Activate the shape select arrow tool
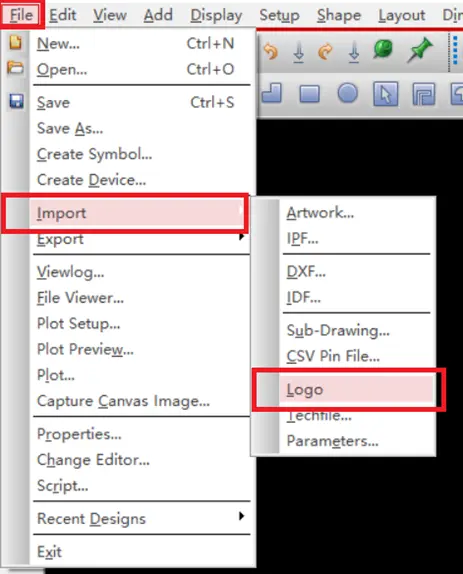The image size is (463, 574). [385, 94]
